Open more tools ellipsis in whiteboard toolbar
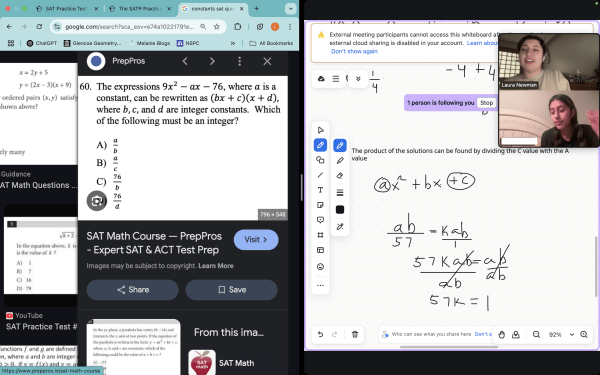This screenshot has width=600, height=375. pyautogui.click(x=320, y=285)
